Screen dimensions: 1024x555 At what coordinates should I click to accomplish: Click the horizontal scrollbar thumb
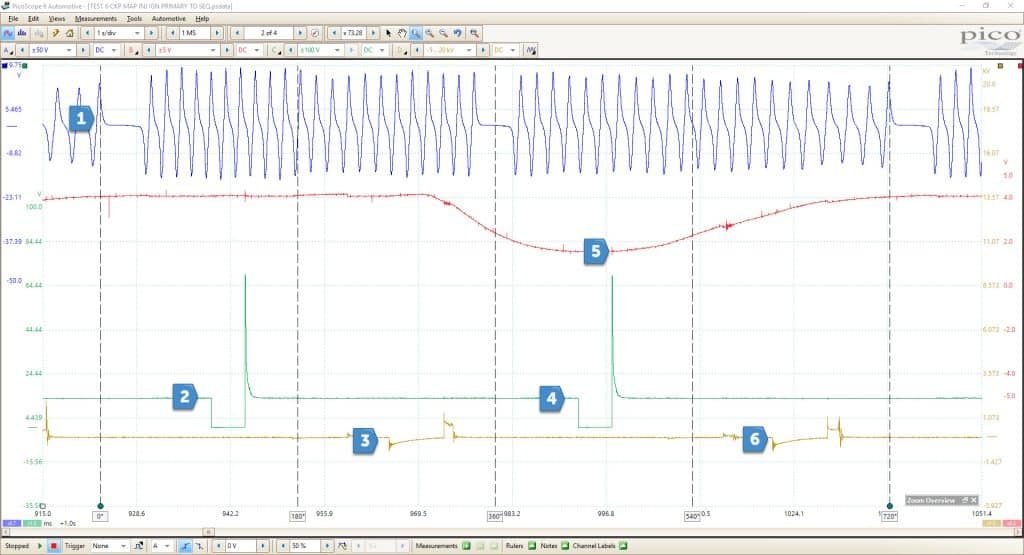click(208, 532)
